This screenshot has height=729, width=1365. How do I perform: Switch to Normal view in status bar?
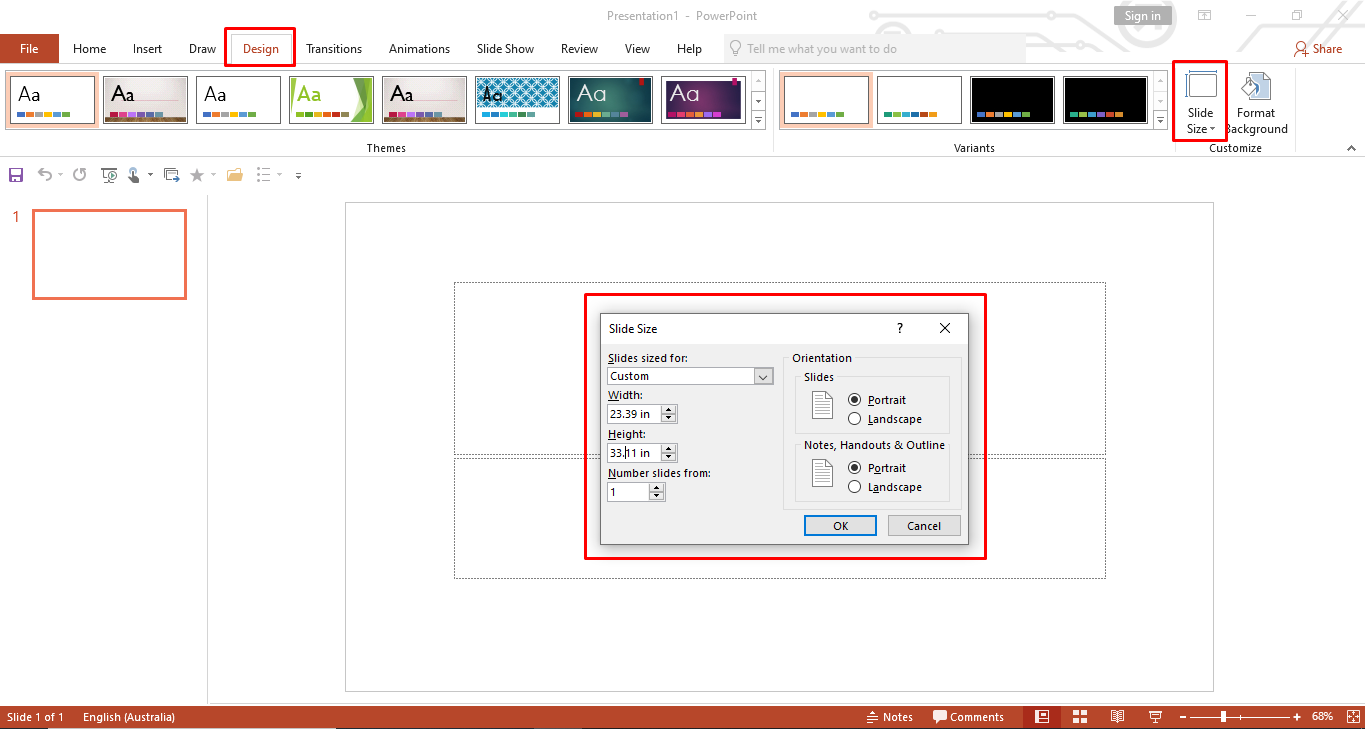pyautogui.click(x=1042, y=717)
